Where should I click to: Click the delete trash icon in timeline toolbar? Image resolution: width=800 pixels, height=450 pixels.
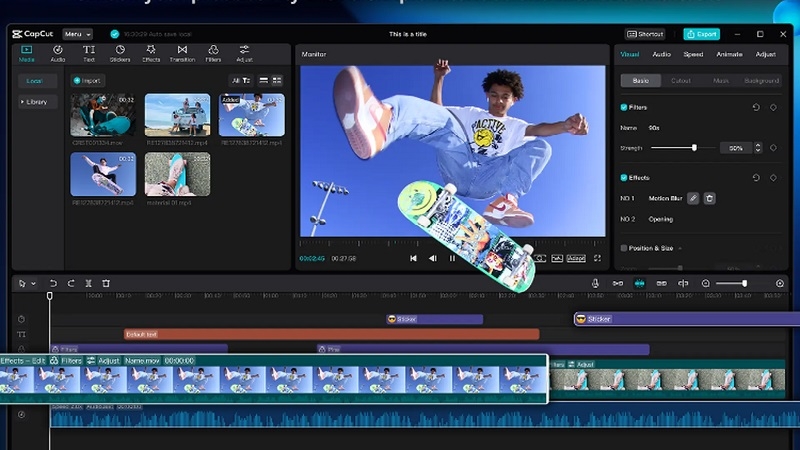(x=106, y=284)
